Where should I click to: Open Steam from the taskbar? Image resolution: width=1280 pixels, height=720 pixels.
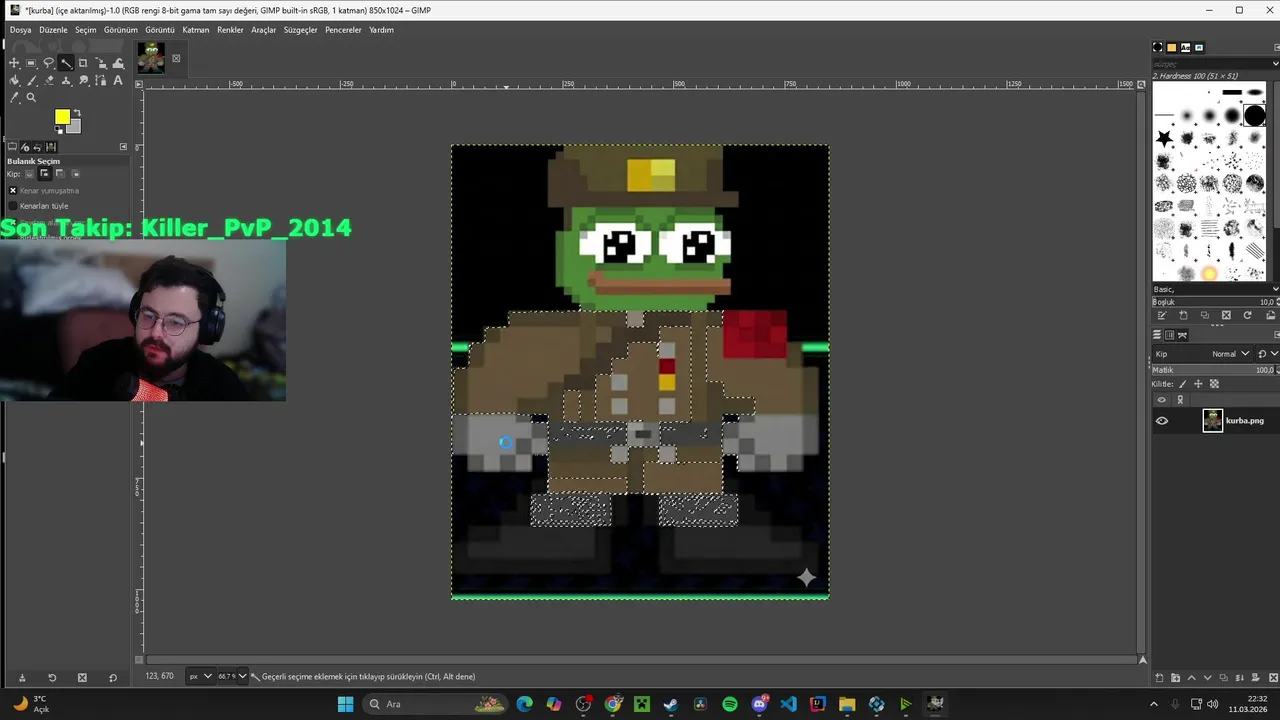click(671, 704)
